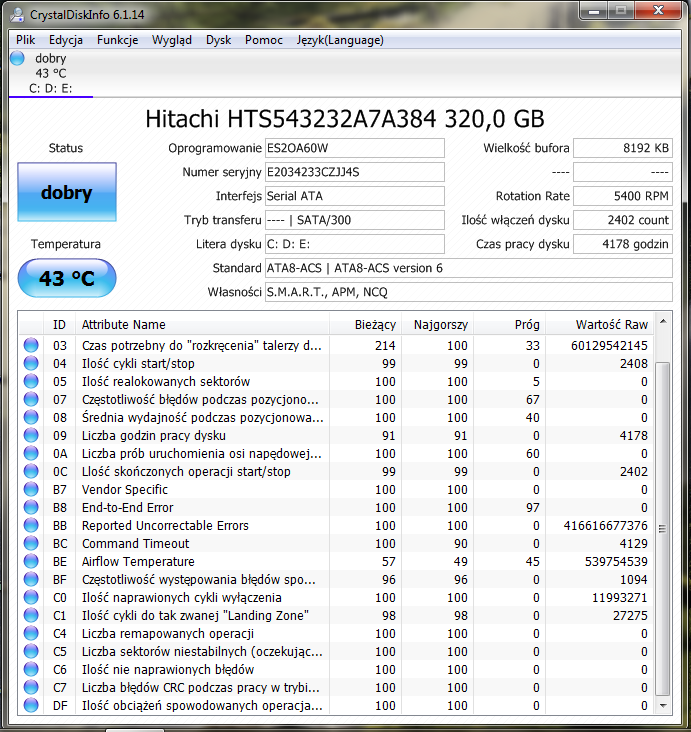
Task: Click status orb for attribute 0C row
Action: [x=31, y=472]
